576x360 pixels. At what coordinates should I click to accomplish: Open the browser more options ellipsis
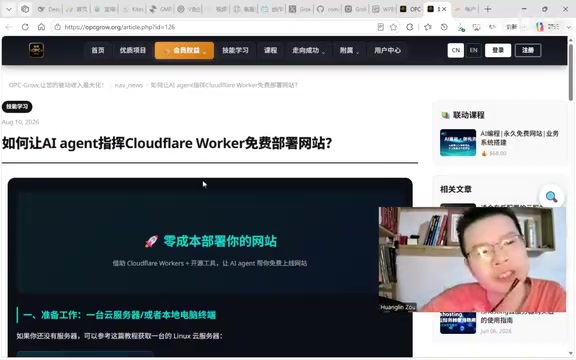pyautogui.click(x=524, y=27)
